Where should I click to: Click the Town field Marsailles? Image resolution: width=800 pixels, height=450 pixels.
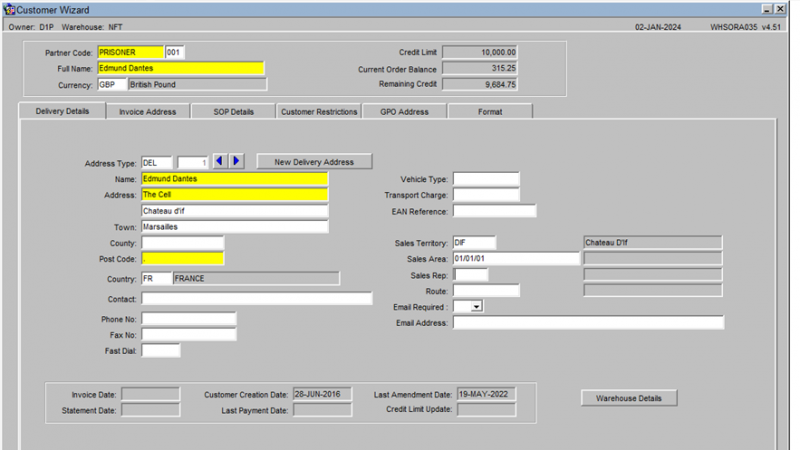click(235, 227)
